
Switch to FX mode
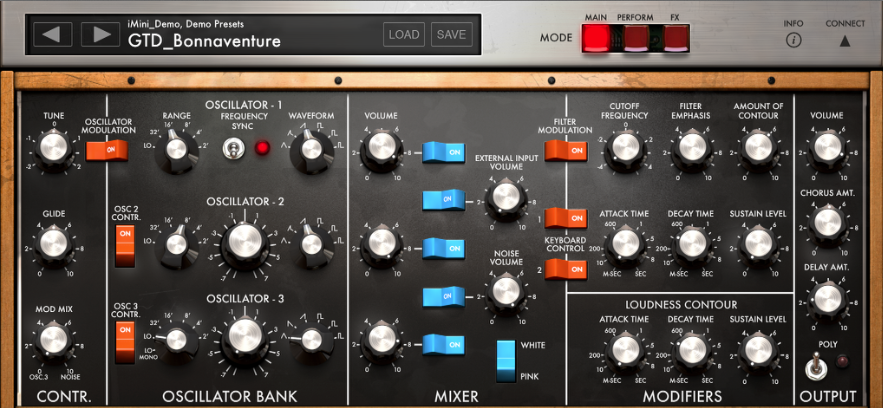(675, 38)
